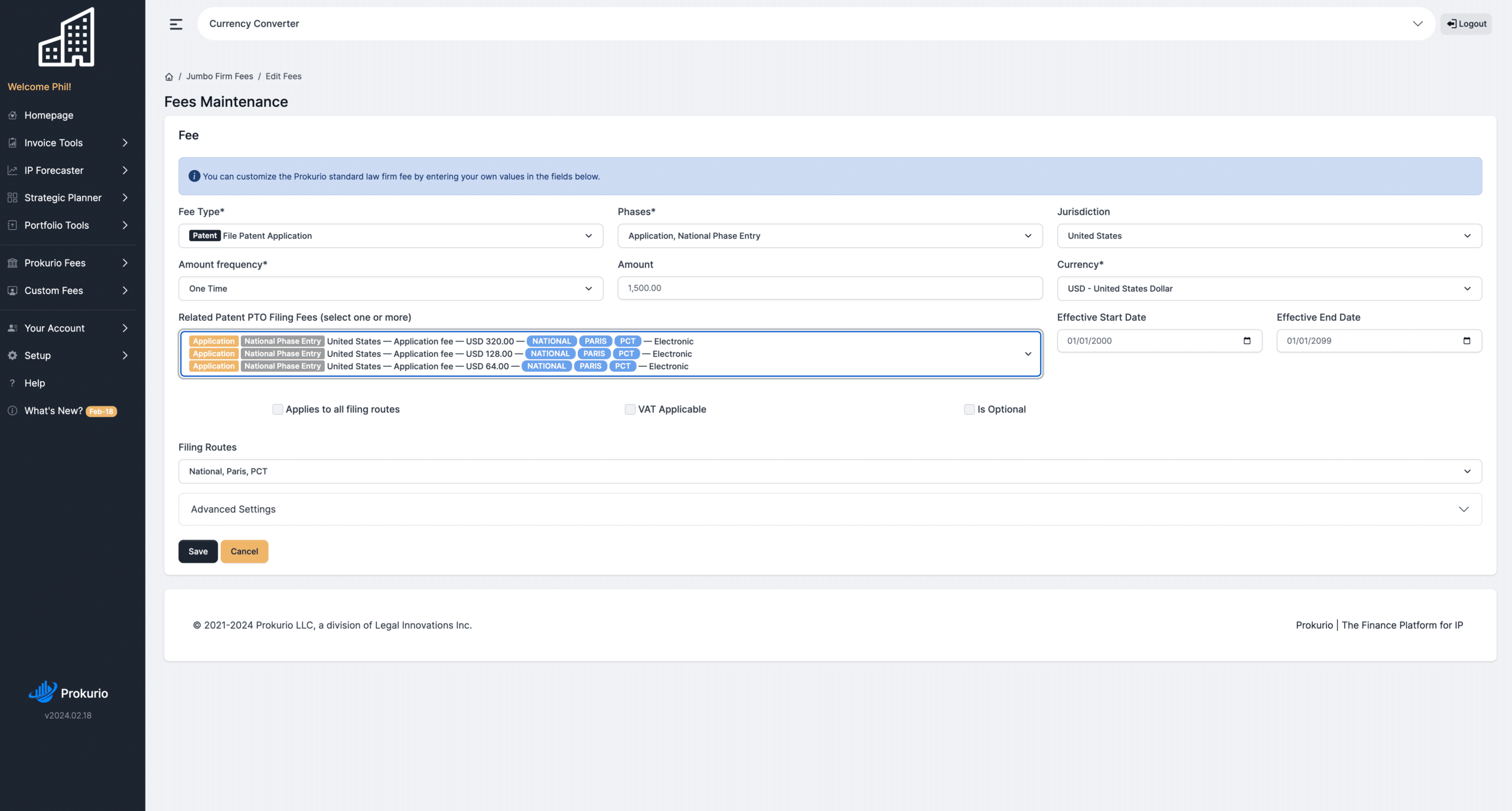Click the home breadcrumb icon
The height and width of the screenshot is (811, 1512).
click(169, 77)
